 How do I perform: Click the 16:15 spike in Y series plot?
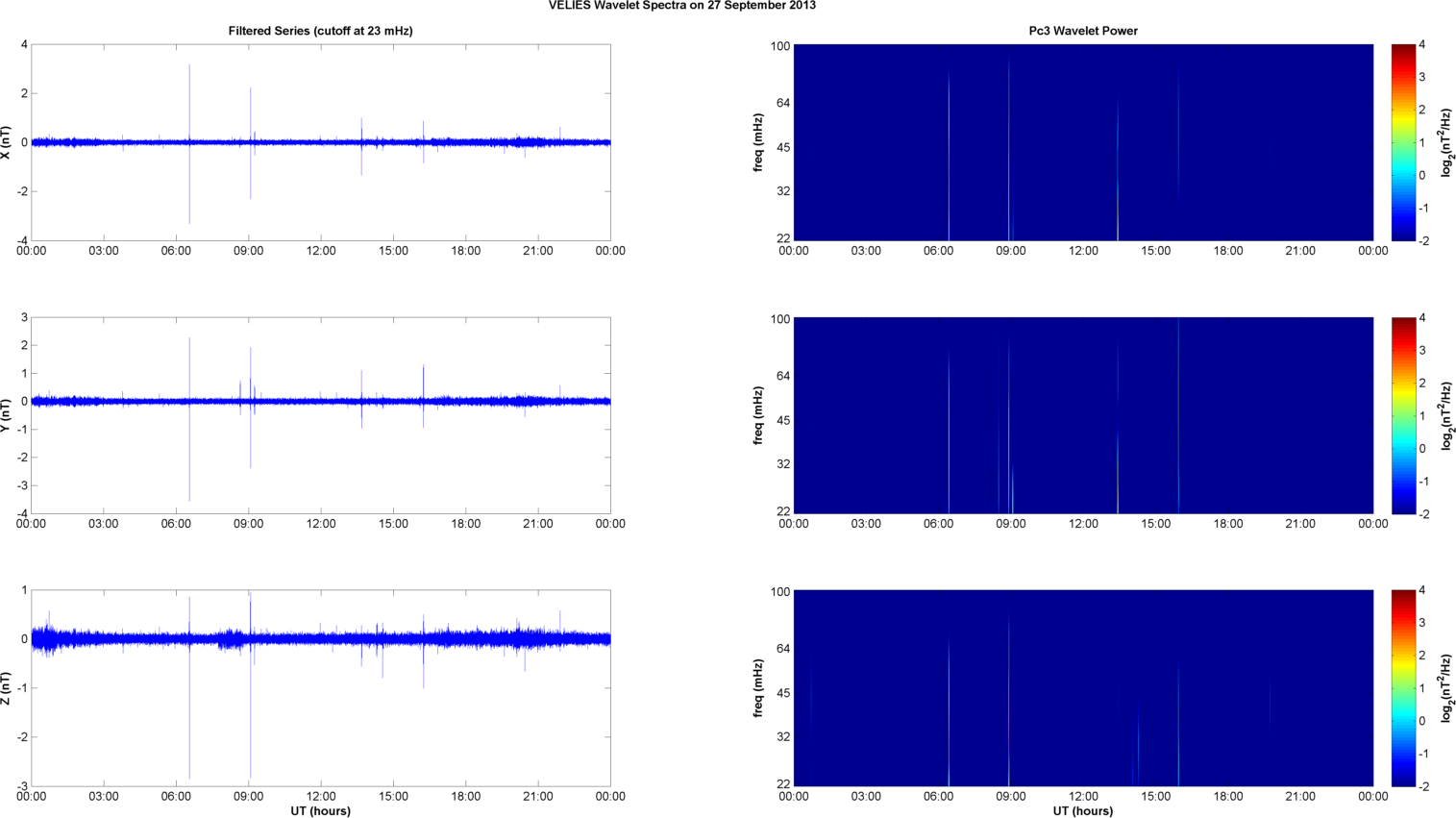pos(423,396)
